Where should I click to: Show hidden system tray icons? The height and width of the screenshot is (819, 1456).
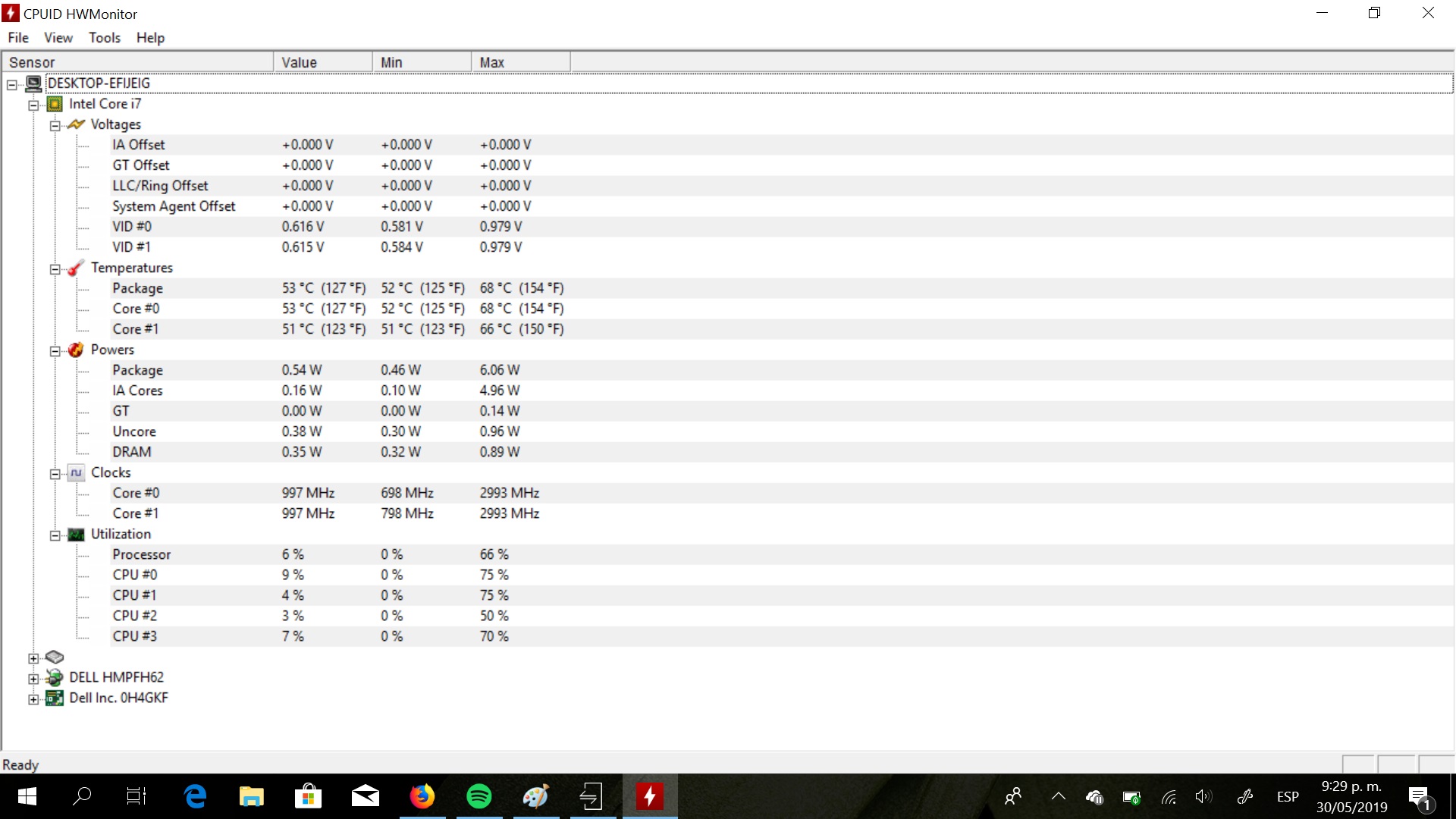(x=1059, y=796)
